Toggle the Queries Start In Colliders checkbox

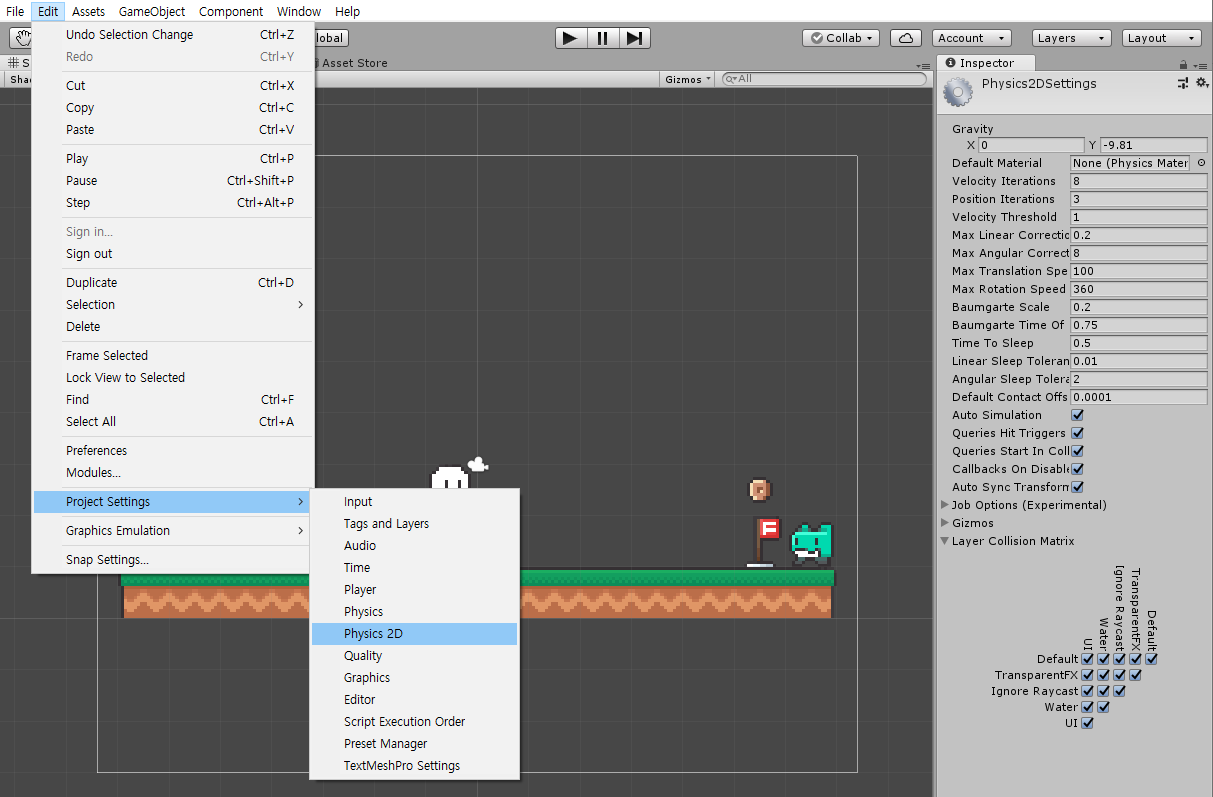(1078, 451)
